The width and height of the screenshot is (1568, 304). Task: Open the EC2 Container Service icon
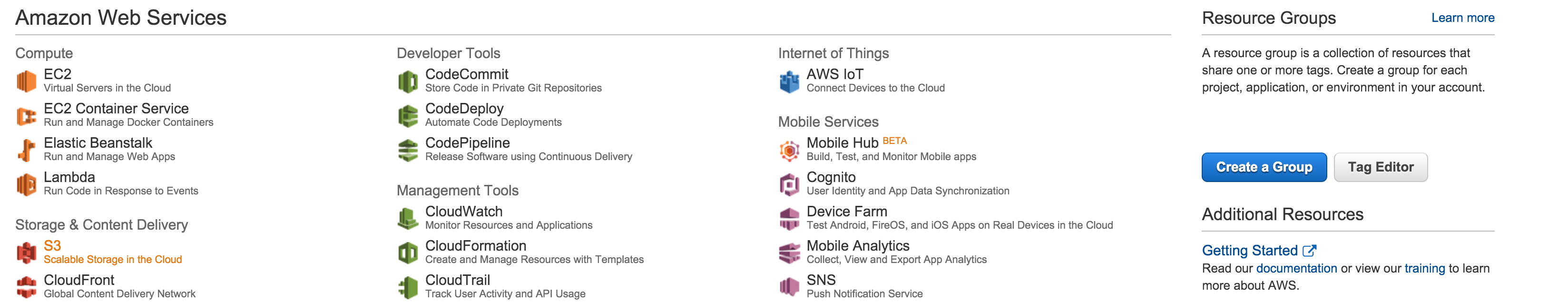tap(26, 115)
